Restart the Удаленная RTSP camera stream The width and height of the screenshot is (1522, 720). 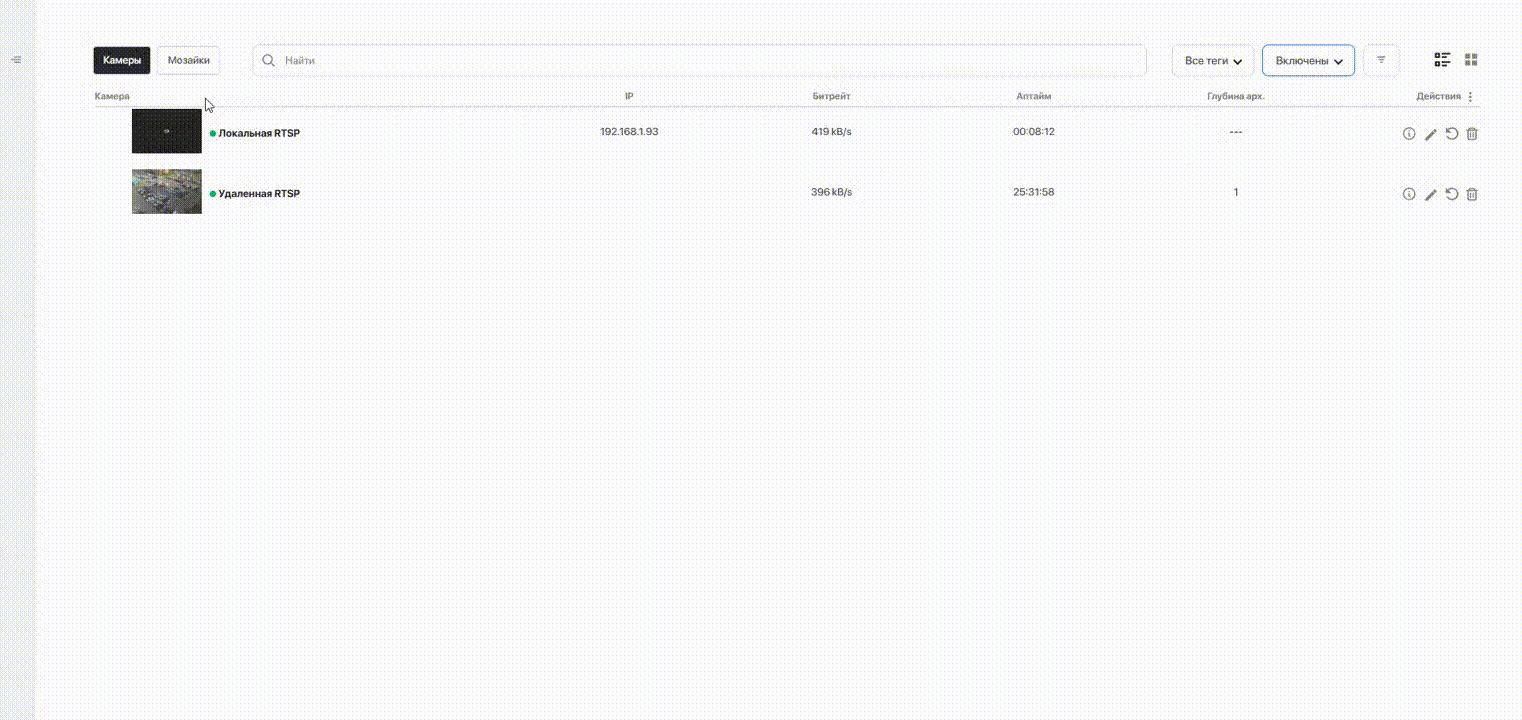point(1451,194)
